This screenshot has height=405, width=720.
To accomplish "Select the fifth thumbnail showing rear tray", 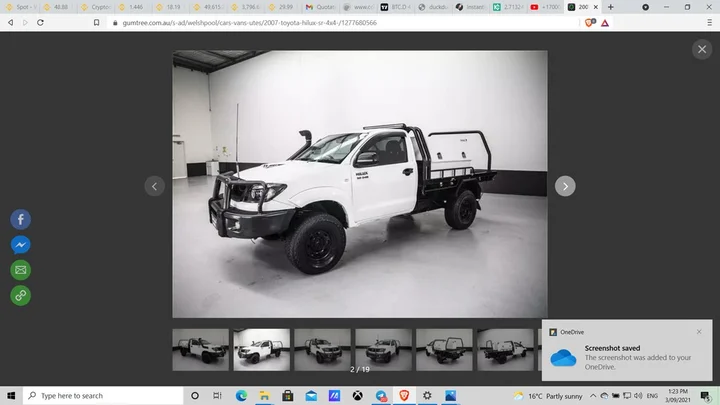I will [444, 349].
